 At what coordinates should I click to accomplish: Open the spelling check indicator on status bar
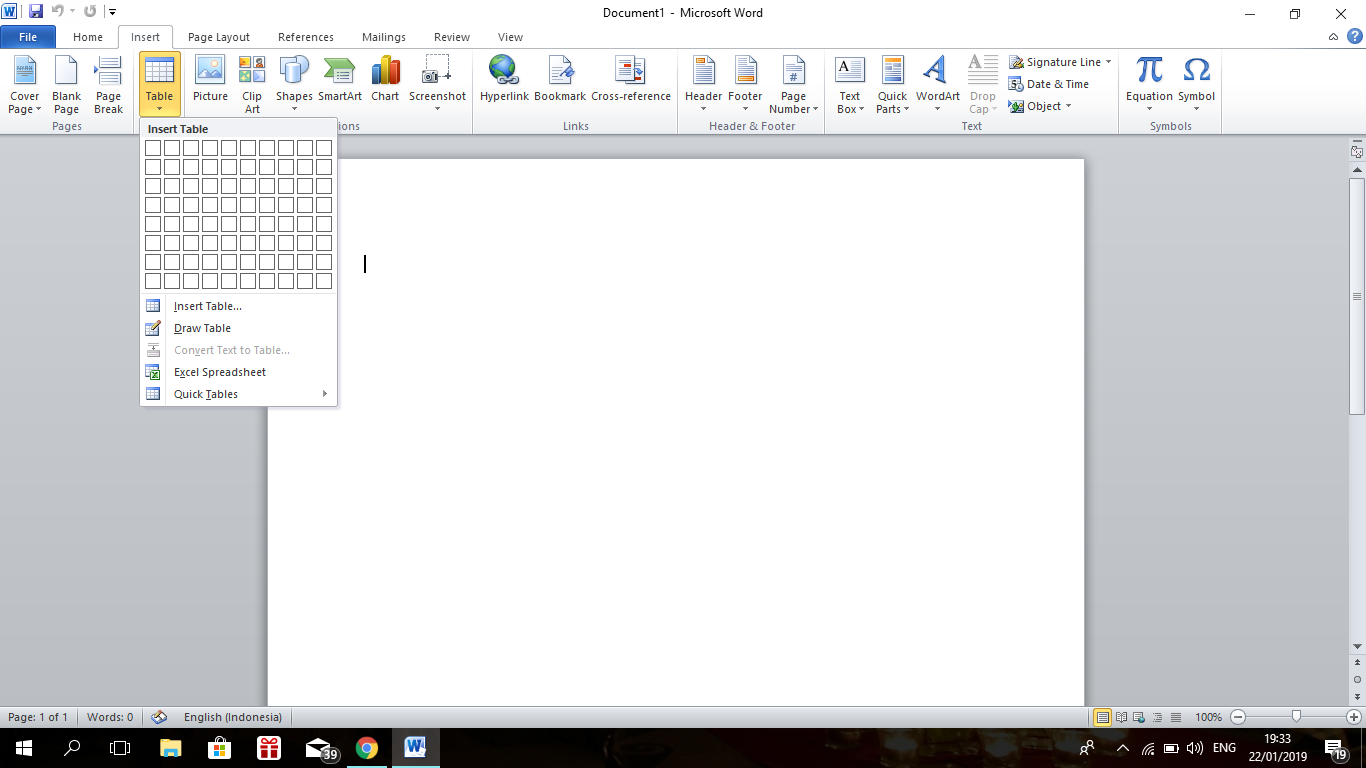(x=159, y=717)
